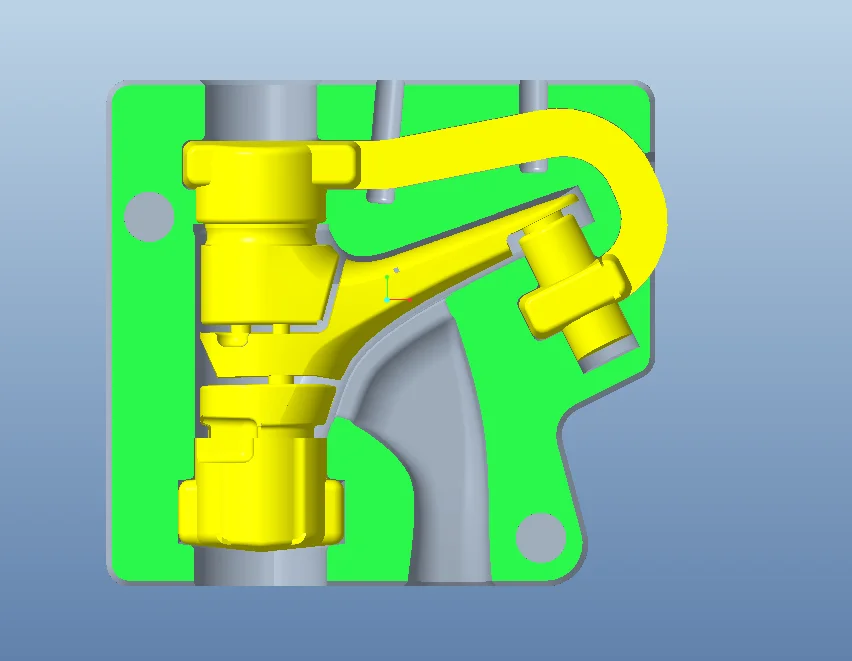Click the upper-left gray circular hole in the green plate

149,216
